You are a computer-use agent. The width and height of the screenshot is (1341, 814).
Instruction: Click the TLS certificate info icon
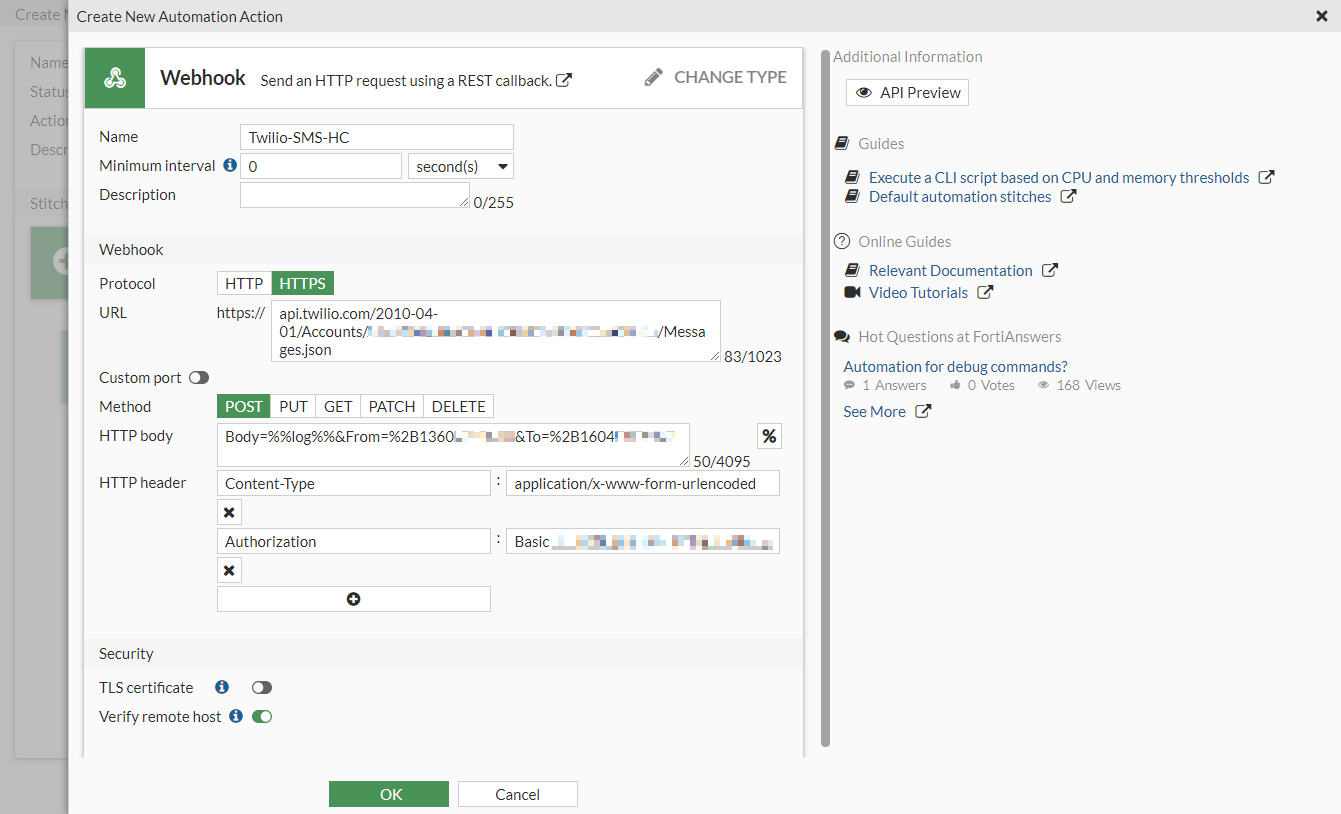point(222,687)
